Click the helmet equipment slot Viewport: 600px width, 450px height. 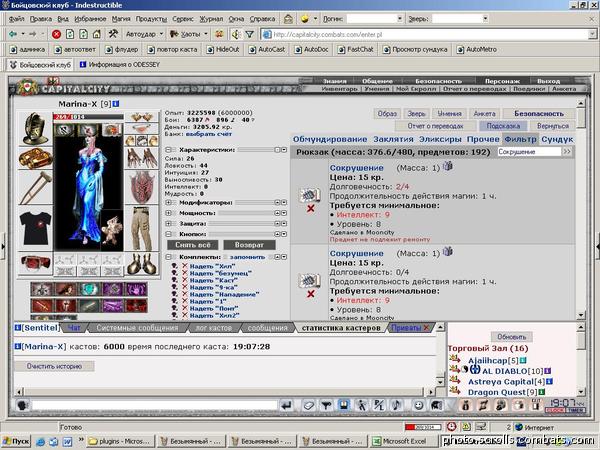35,129
